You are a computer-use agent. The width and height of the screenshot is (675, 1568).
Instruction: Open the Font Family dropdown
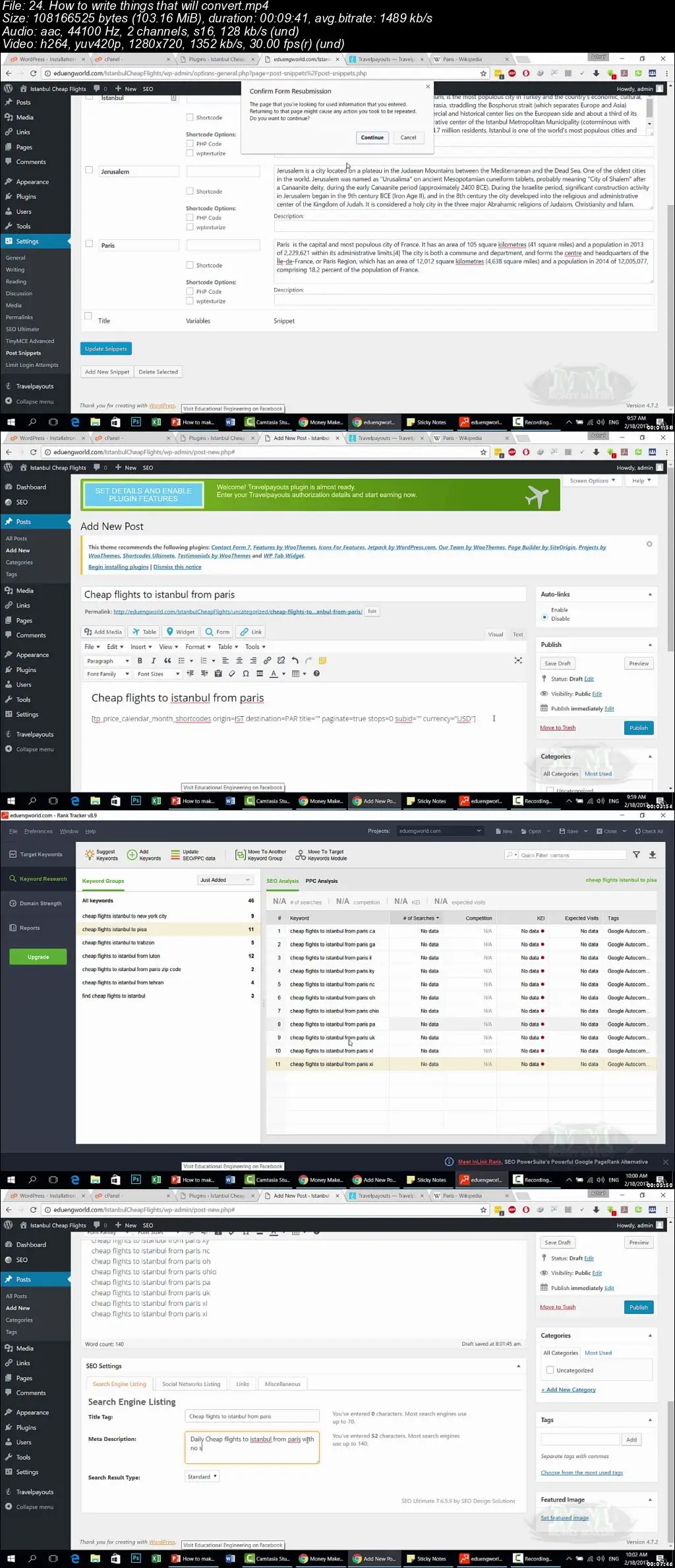[x=107, y=674]
